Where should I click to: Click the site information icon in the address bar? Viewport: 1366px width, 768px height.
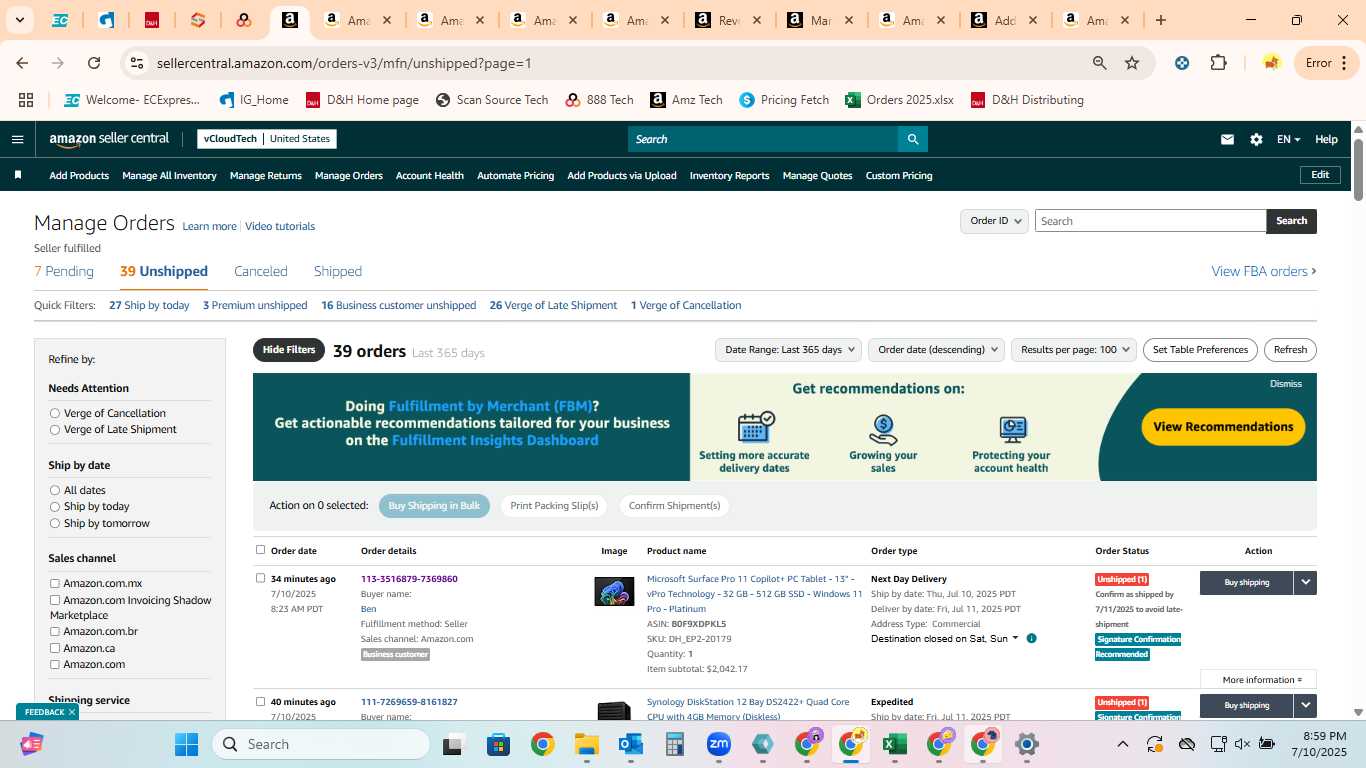pyautogui.click(x=138, y=63)
